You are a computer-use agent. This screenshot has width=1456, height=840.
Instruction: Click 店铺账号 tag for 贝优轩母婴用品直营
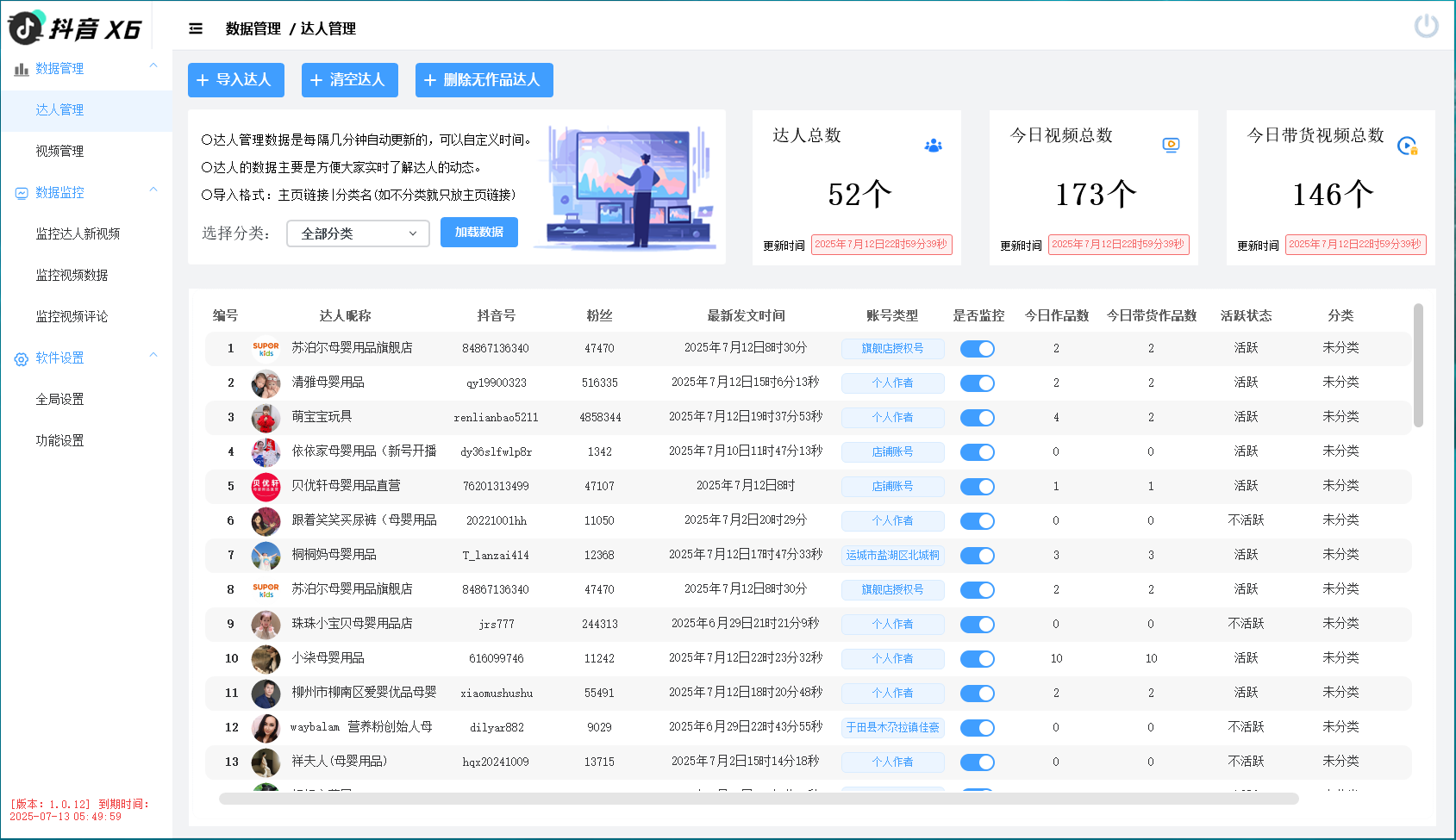point(893,487)
